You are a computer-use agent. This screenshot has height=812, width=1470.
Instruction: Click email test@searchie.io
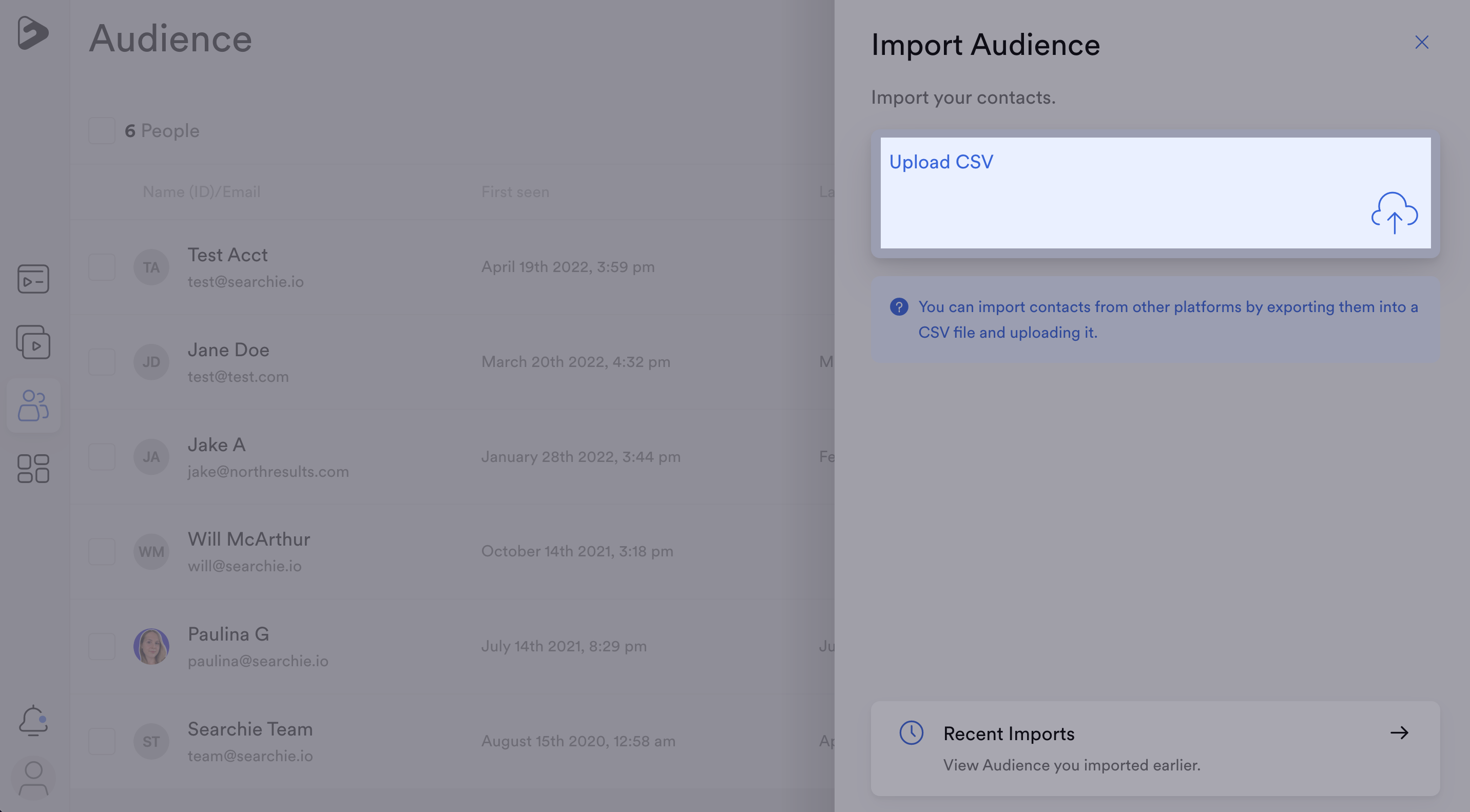click(245, 282)
